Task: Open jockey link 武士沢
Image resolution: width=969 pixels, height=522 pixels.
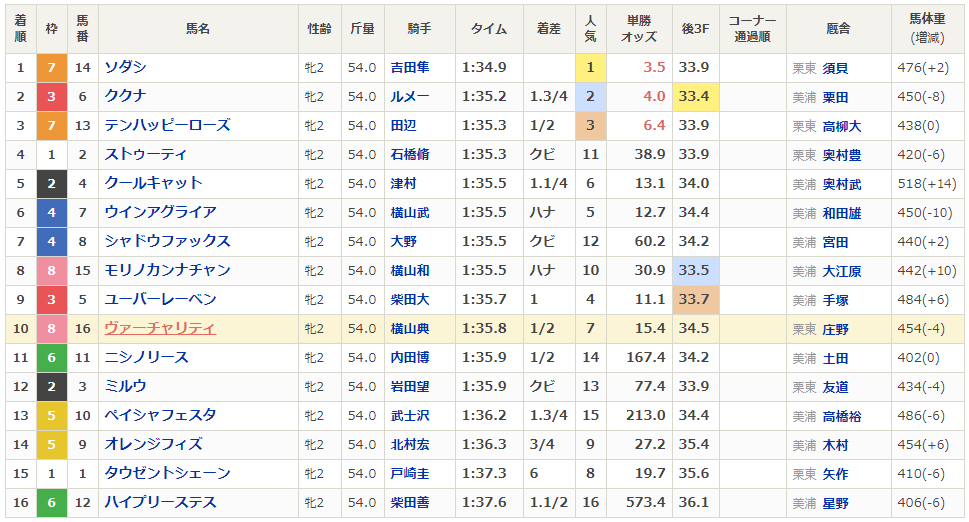Action: tap(410, 416)
